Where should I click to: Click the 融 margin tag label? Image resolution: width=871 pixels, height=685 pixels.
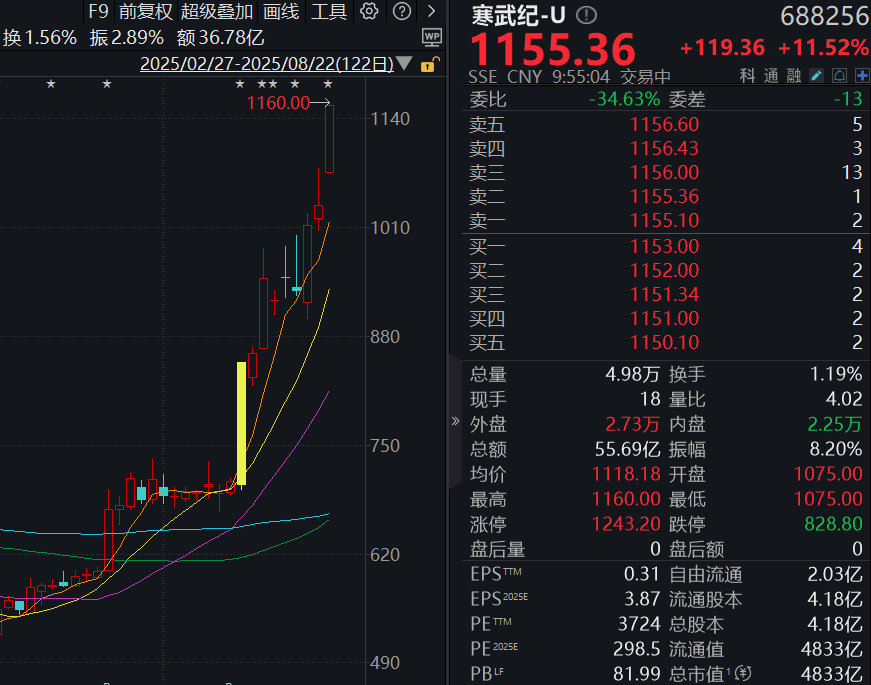[794, 76]
